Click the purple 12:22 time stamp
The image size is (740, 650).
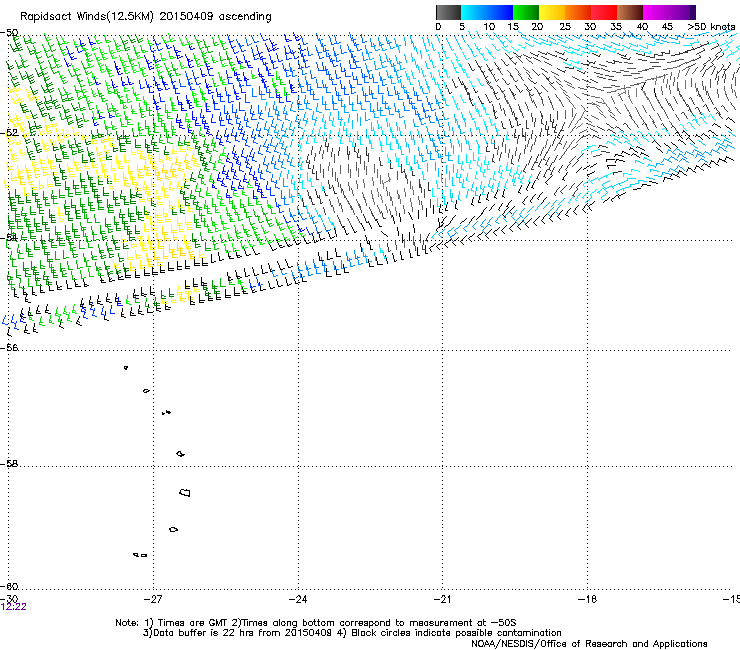(x=14, y=607)
